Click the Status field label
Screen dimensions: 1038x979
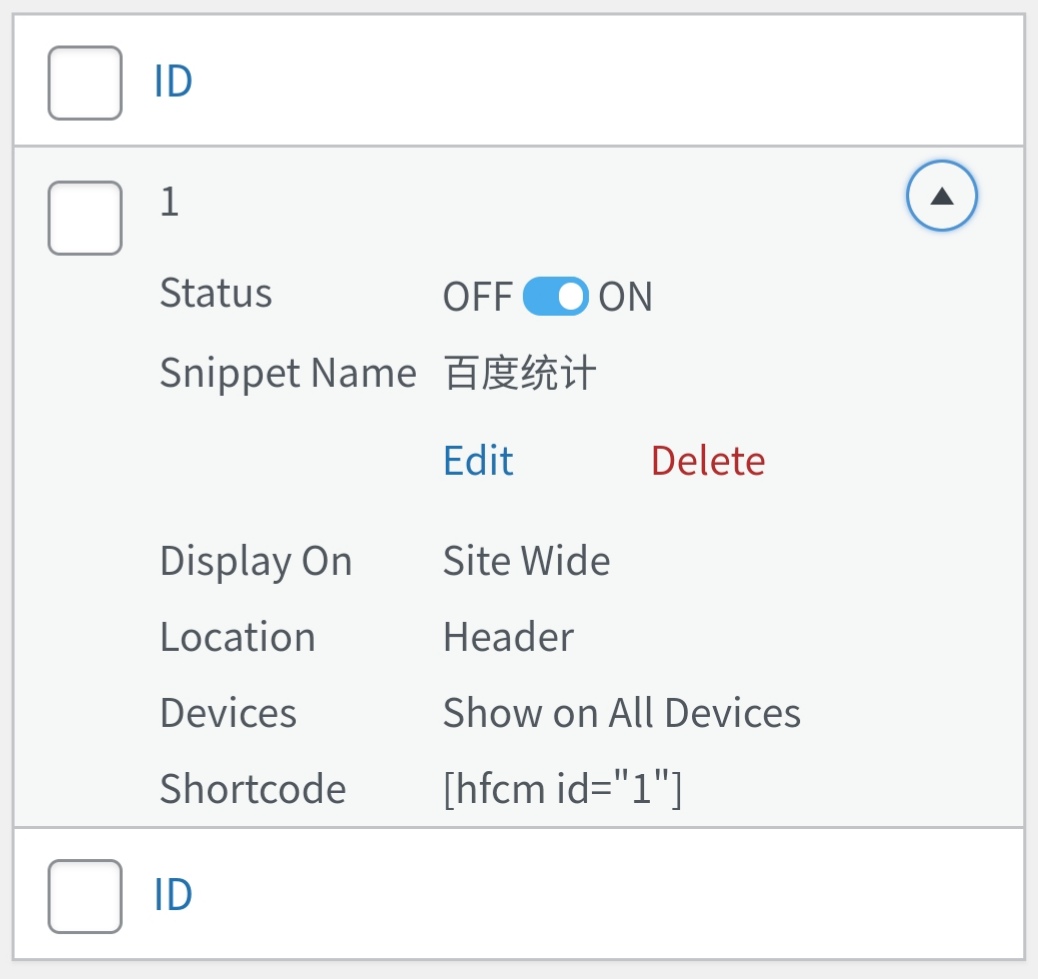[x=216, y=293]
